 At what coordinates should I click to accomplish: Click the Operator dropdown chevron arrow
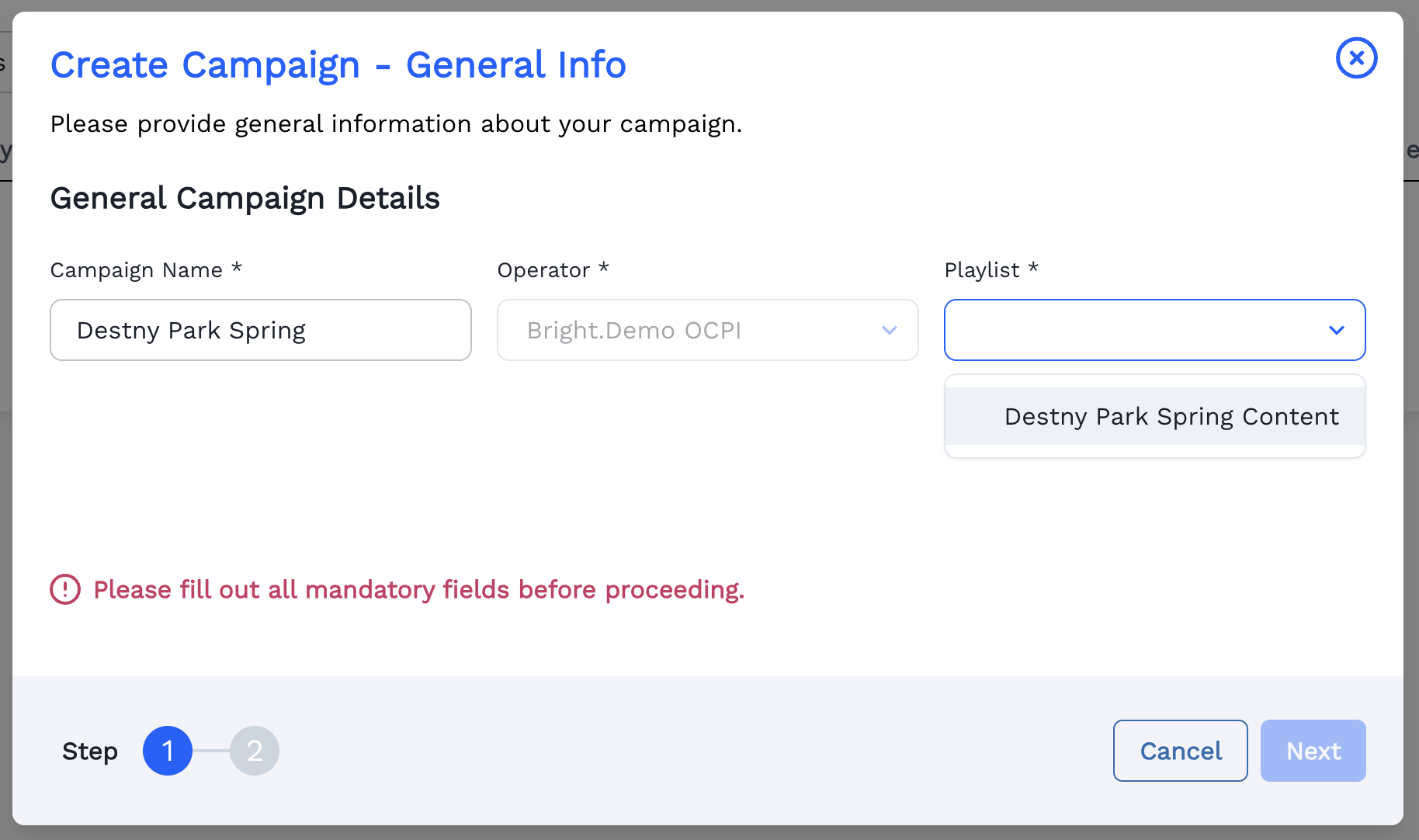(x=890, y=330)
